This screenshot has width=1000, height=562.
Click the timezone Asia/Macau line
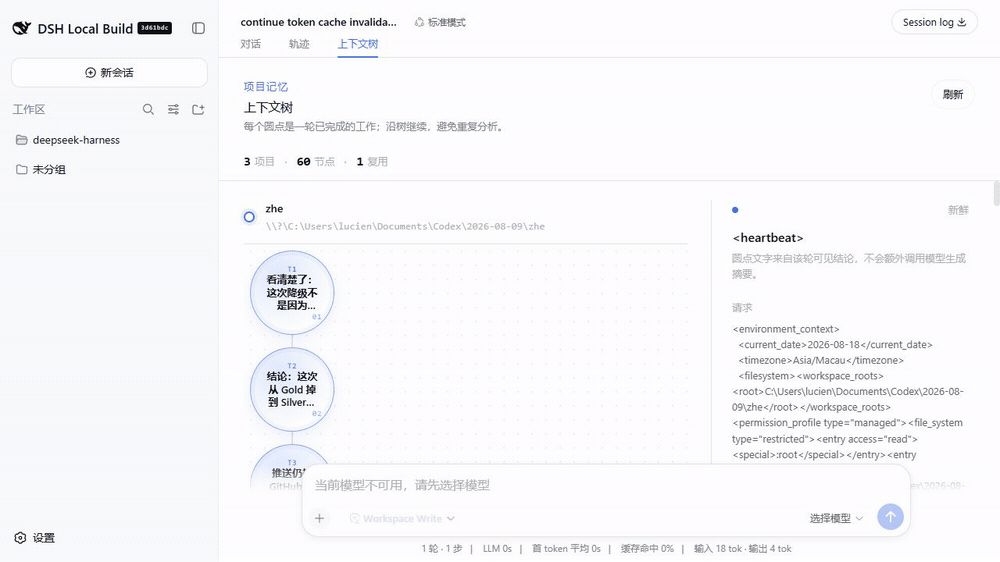click(x=821, y=360)
